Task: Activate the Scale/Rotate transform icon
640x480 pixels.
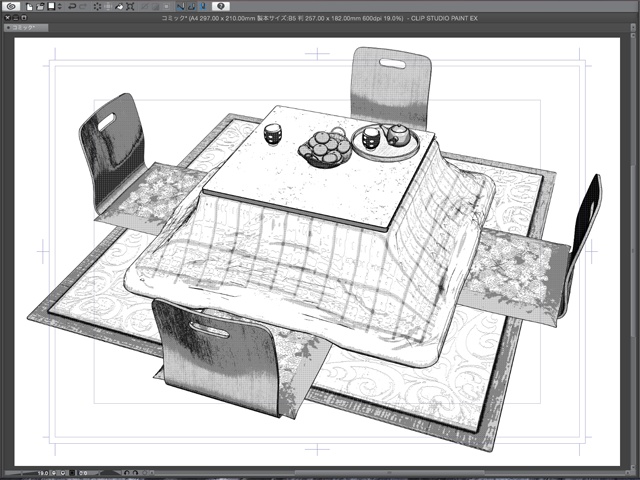Action: click(x=130, y=7)
